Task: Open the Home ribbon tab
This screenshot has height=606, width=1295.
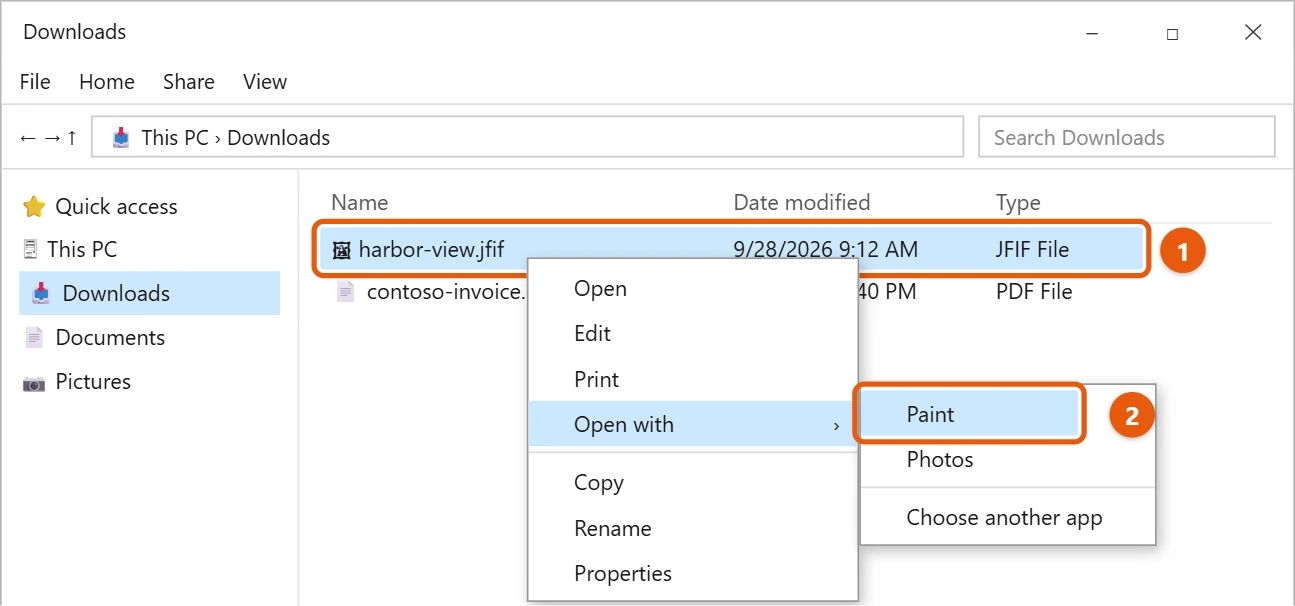Action: (x=107, y=82)
